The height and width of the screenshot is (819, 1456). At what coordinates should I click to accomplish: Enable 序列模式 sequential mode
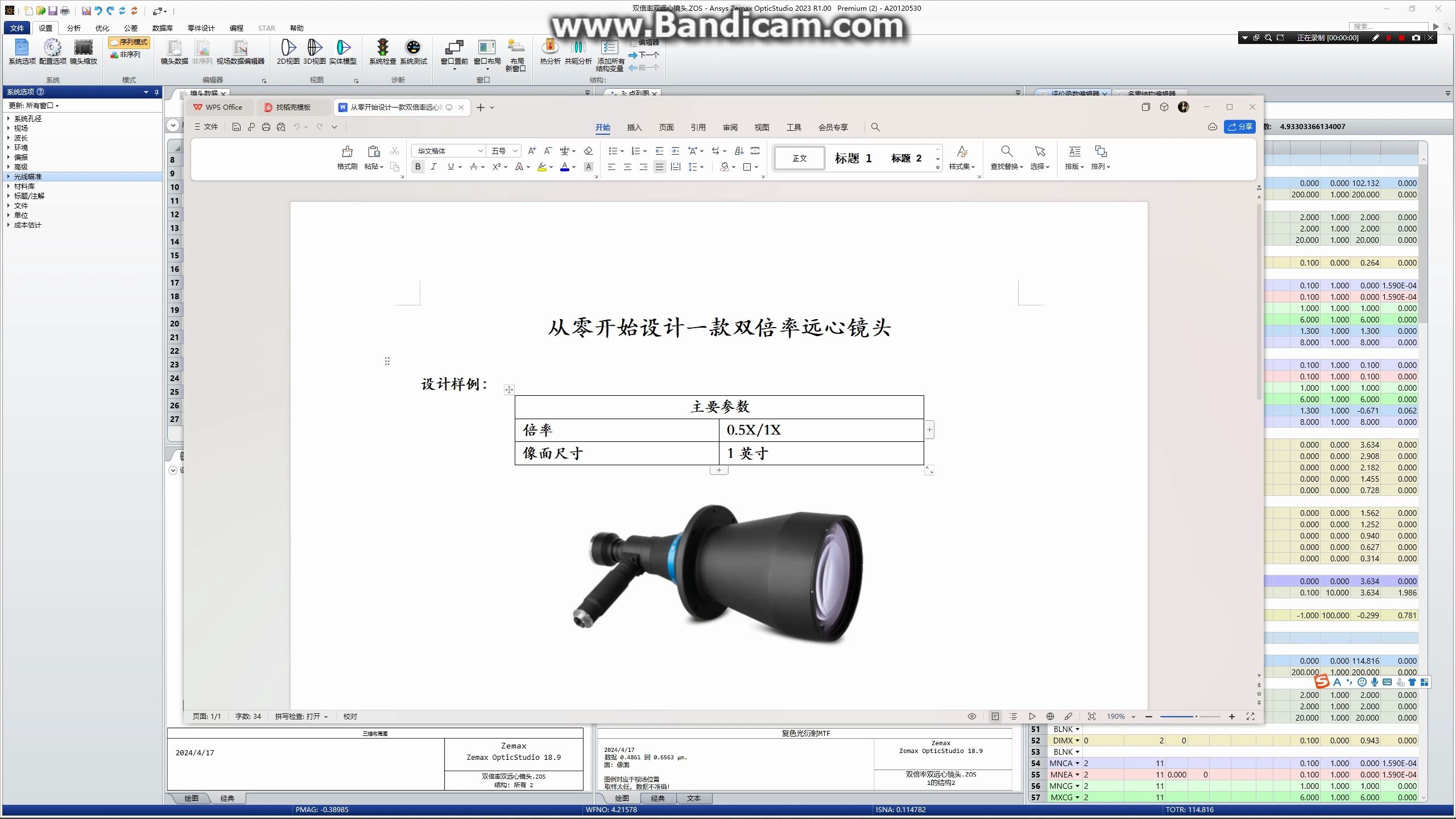130,42
